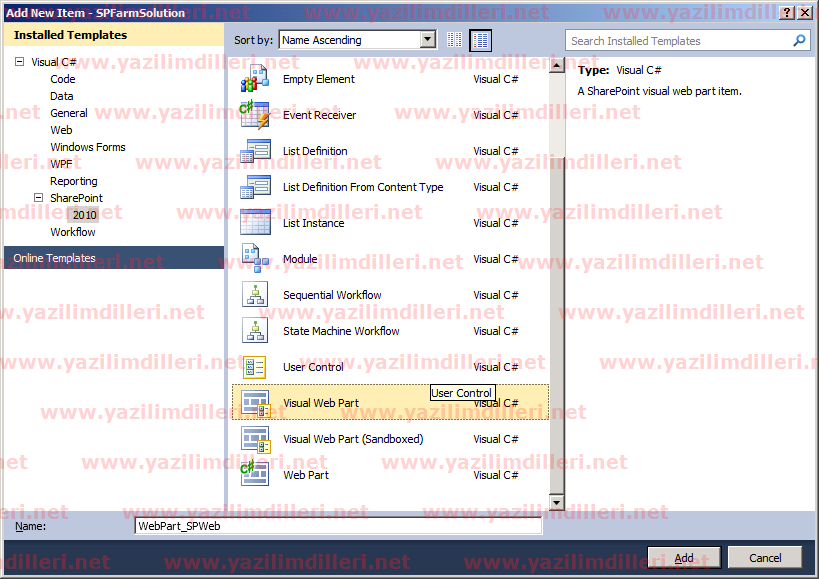Open the Installed Templates section

114,35
